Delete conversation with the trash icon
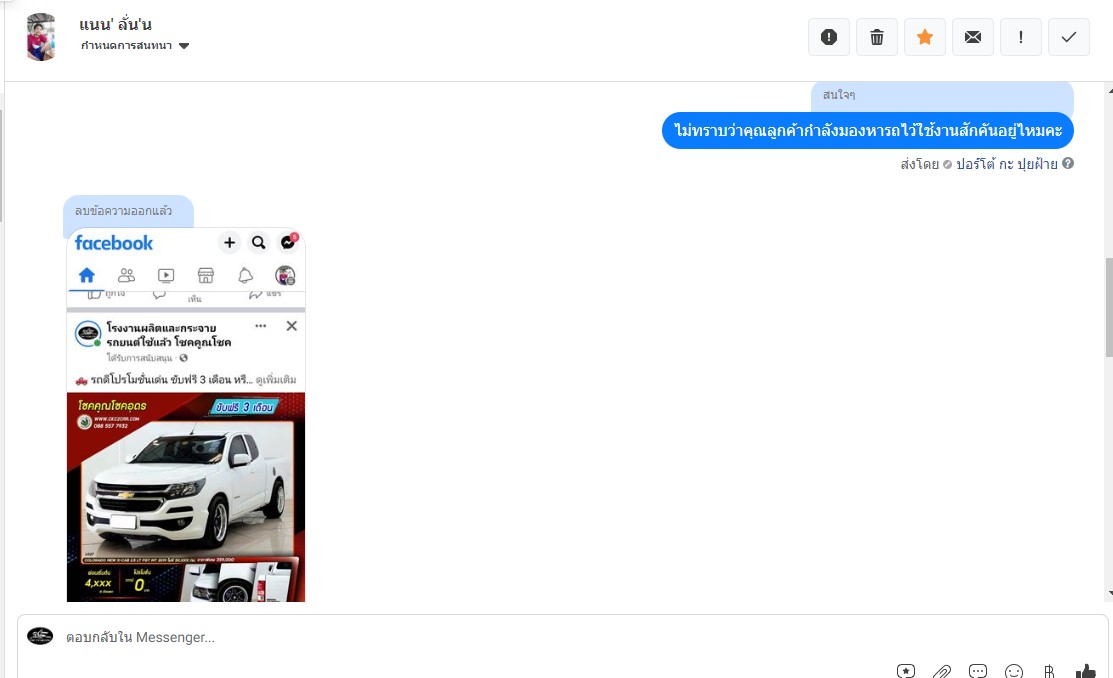The width and height of the screenshot is (1113, 678). tap(877, 37)
